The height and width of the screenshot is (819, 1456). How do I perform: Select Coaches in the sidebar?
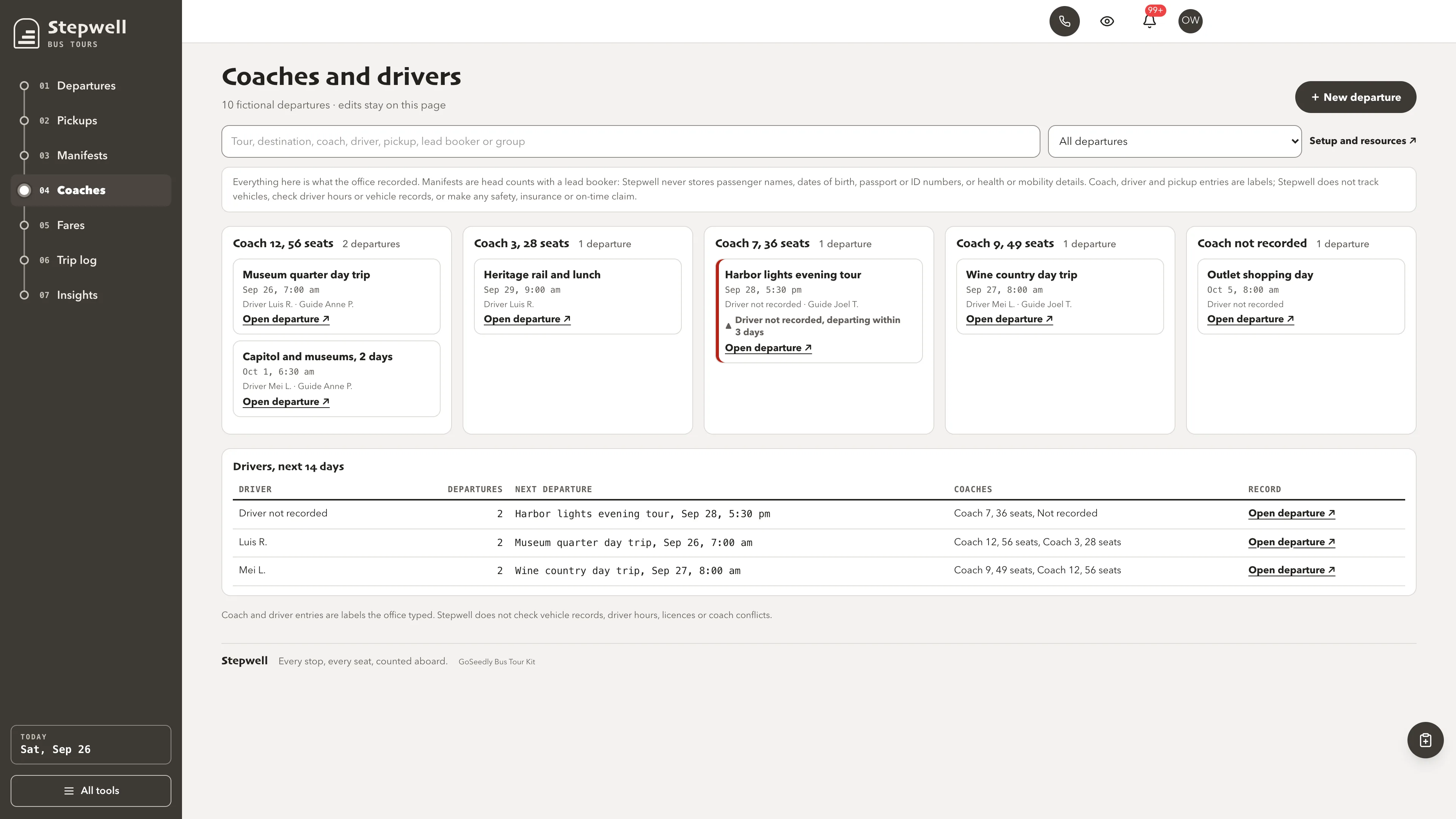[x=91, y=190]
